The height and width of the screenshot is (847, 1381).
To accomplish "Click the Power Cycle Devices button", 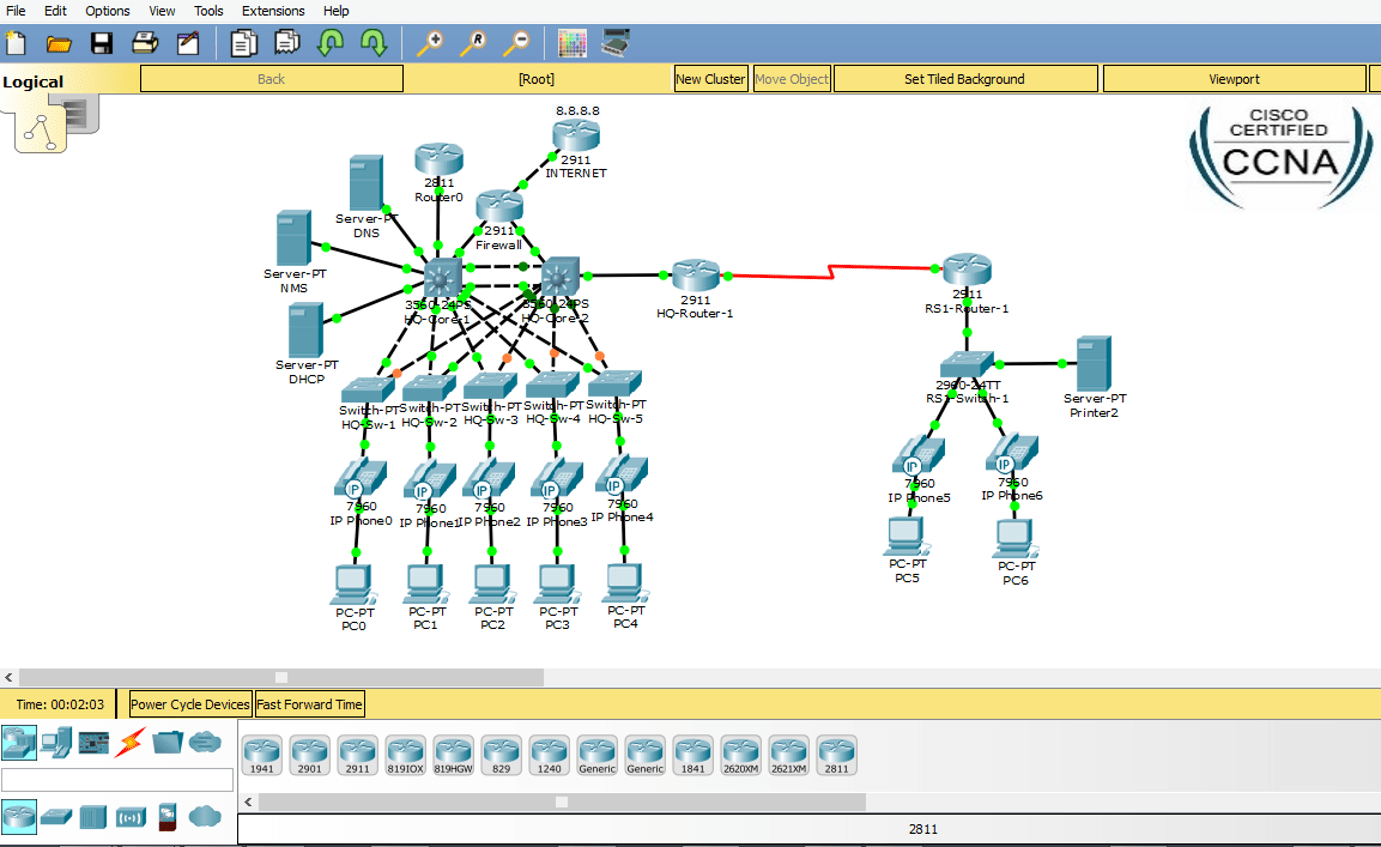I will pyautogui.click(x=189, y=703).
